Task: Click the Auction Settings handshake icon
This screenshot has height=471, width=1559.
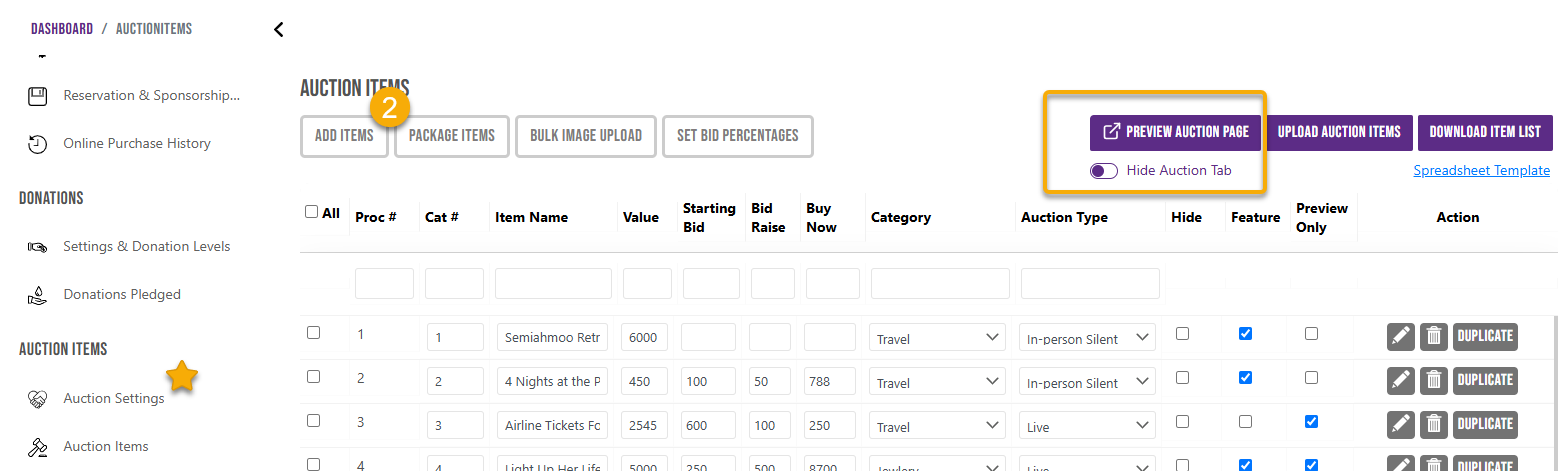Action: tap(37, 399)
